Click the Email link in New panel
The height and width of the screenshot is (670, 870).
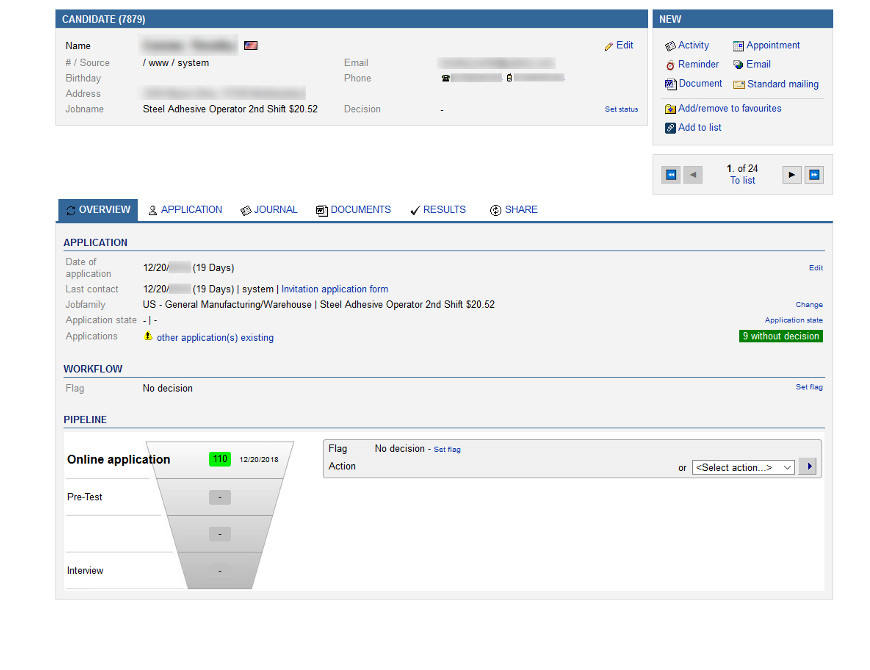coord(758,64)
